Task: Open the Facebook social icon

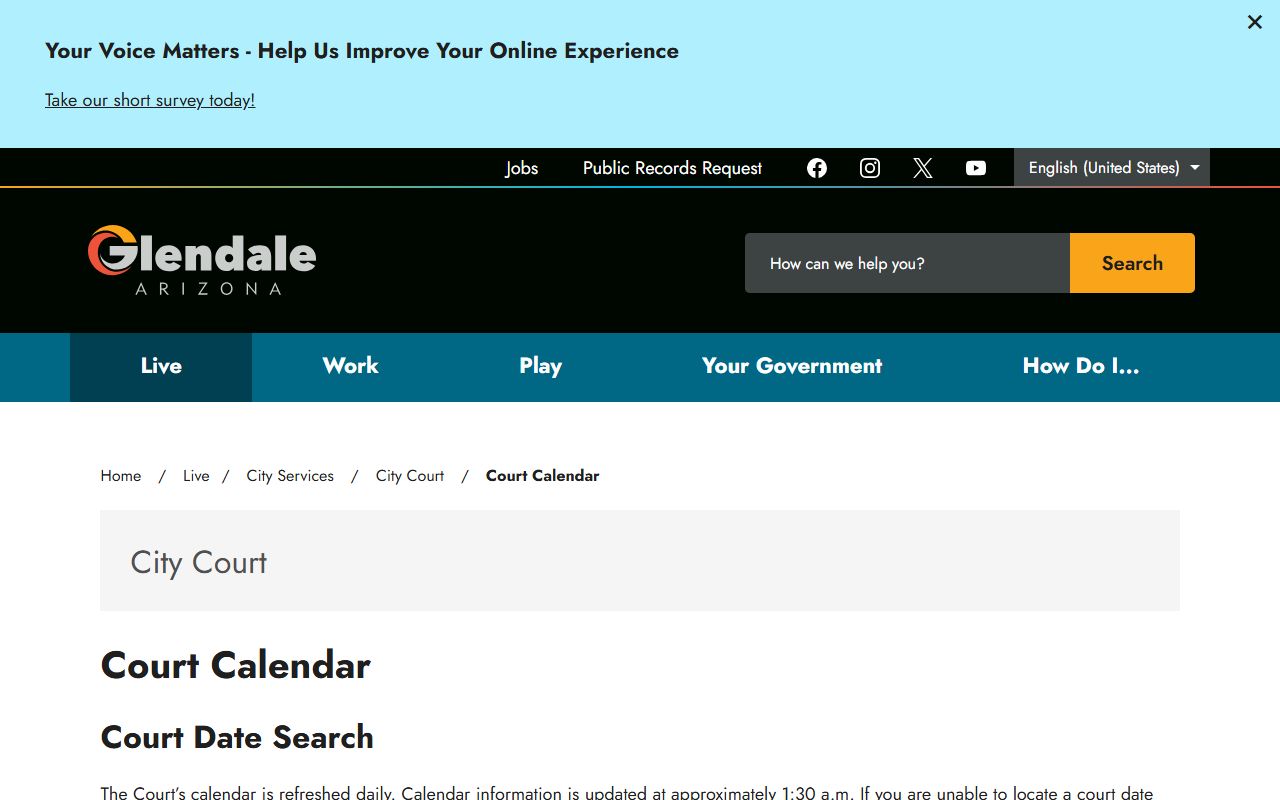Action: [817, 168]
